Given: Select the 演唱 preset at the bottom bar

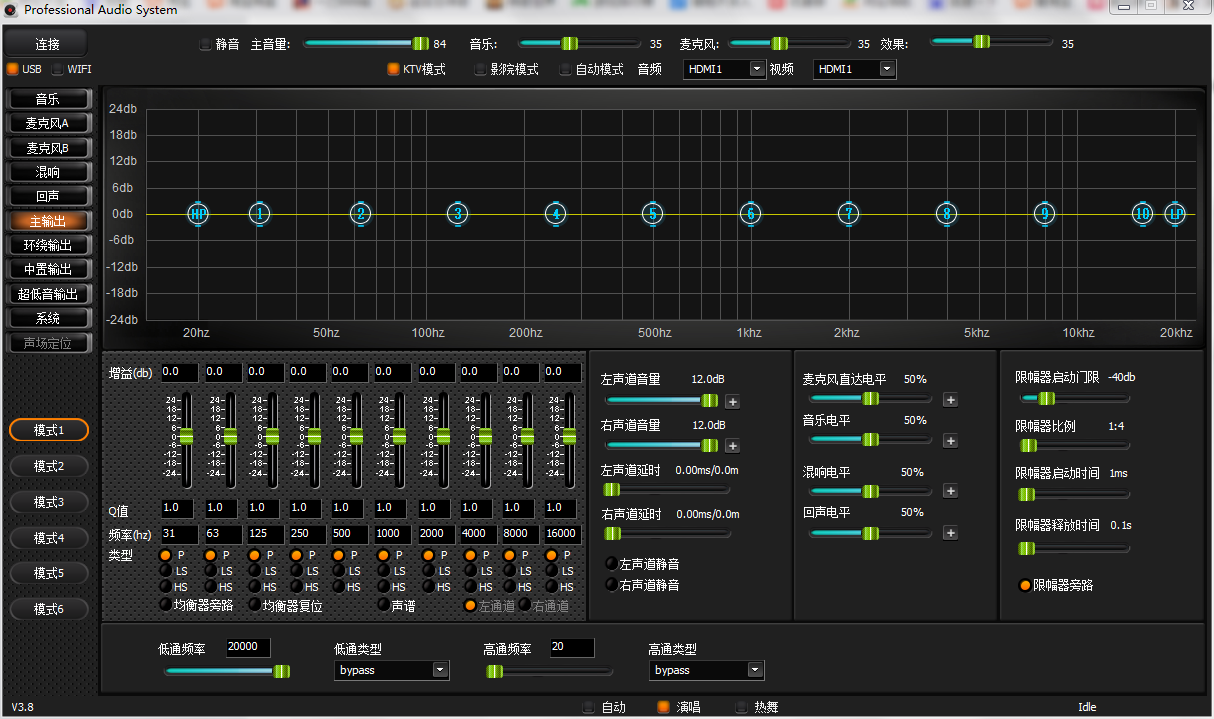Looking at the screenshot, I should pyautogui.click(x=663, y=707).
